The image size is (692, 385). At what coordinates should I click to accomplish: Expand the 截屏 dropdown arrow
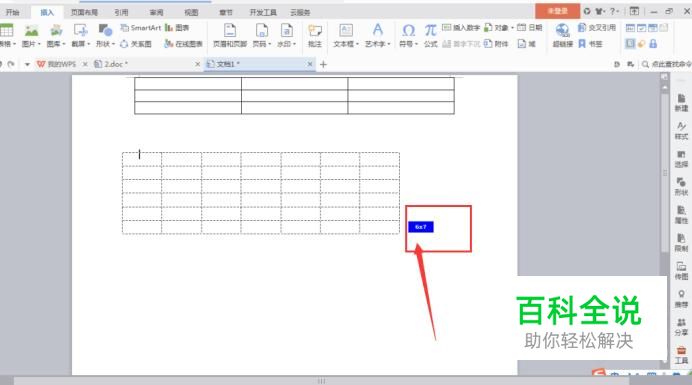89,44
